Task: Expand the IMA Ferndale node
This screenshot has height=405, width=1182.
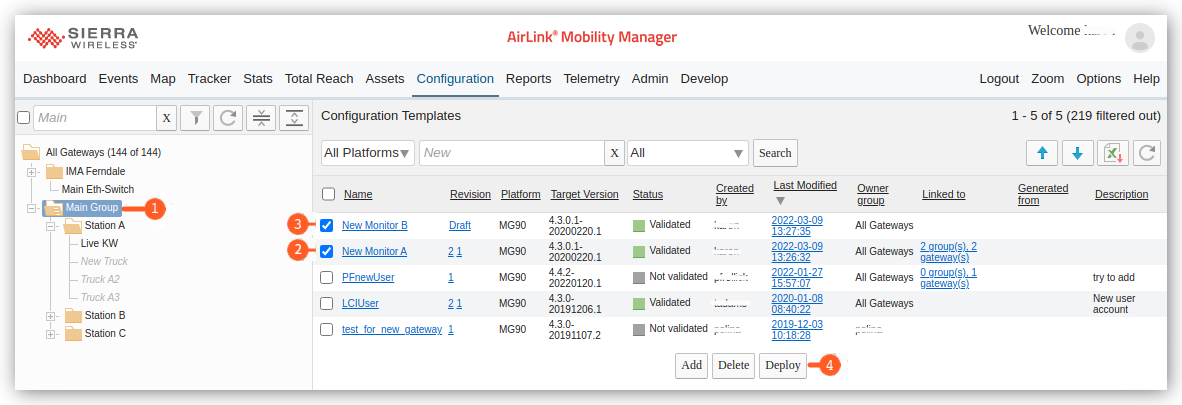Action: click(x=32, y=172)
